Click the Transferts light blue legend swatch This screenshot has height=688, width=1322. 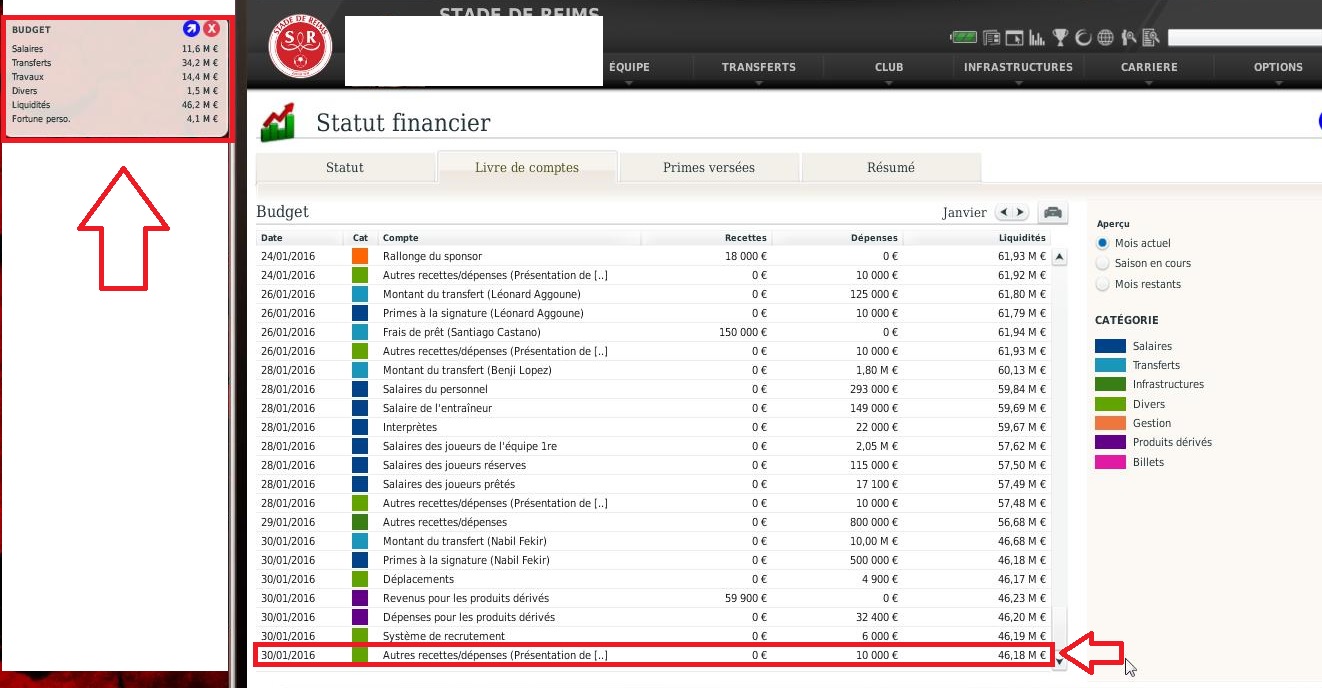click(1110, 365)
